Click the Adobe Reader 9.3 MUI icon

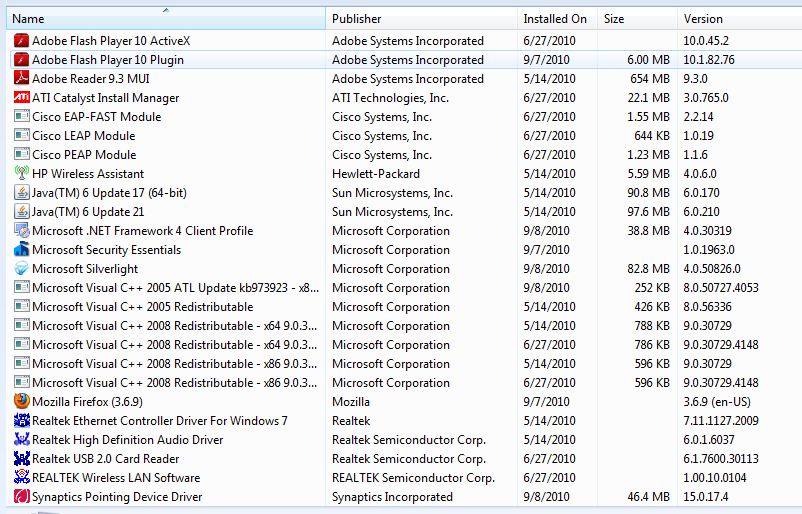[21, 78]
